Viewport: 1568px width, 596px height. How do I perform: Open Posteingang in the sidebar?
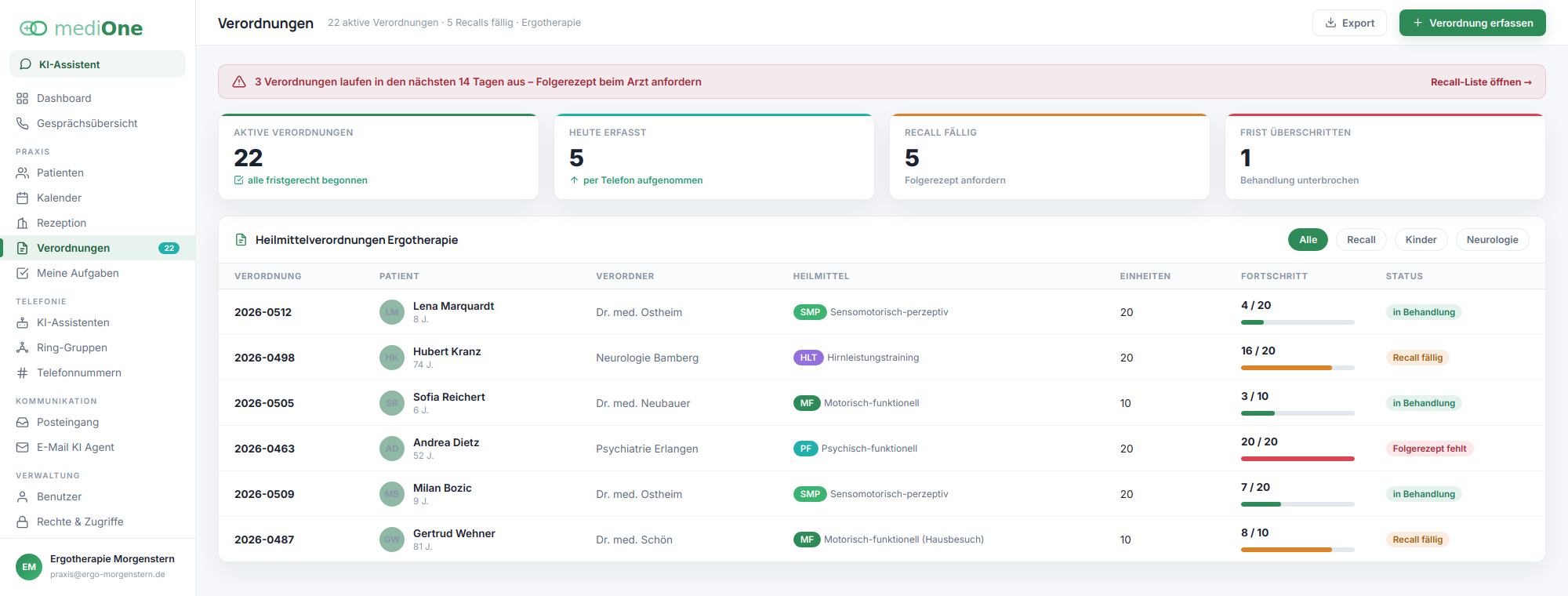coord(97,422)
